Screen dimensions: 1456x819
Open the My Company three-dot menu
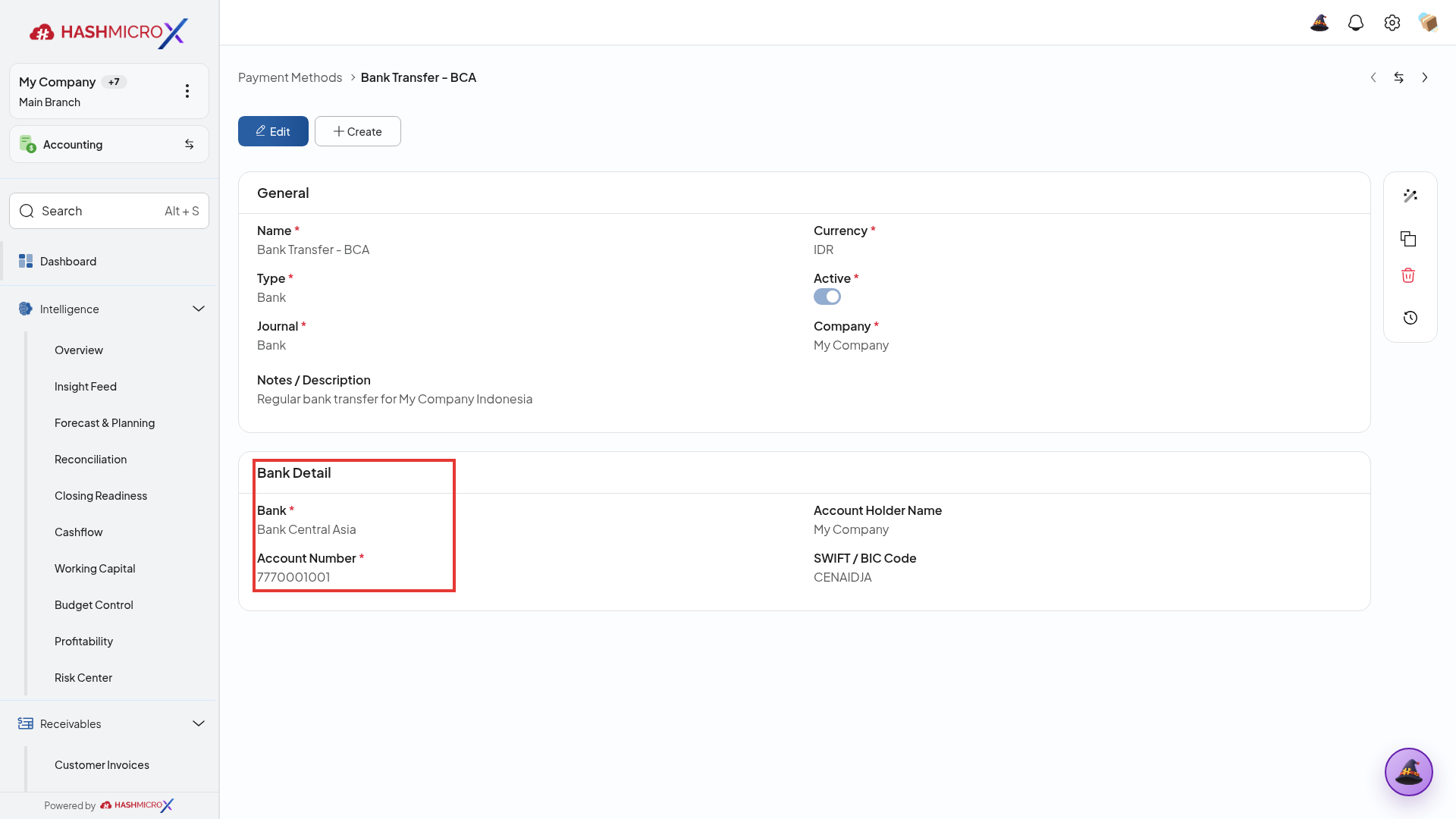coord(187,91)
